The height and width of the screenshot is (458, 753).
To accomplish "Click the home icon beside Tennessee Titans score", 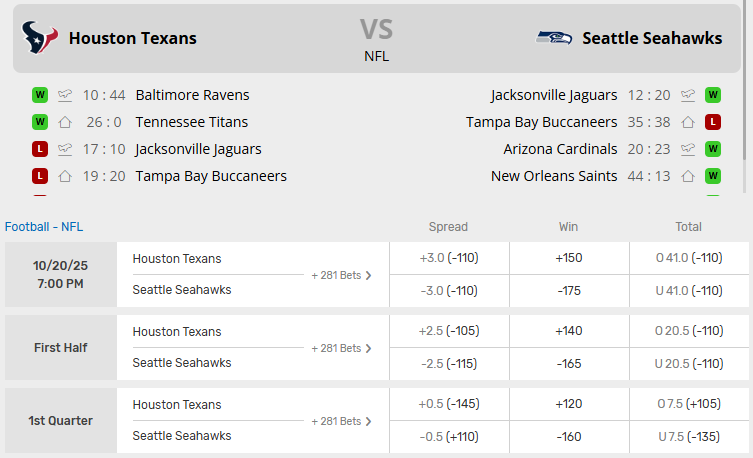I will (65, 122).
